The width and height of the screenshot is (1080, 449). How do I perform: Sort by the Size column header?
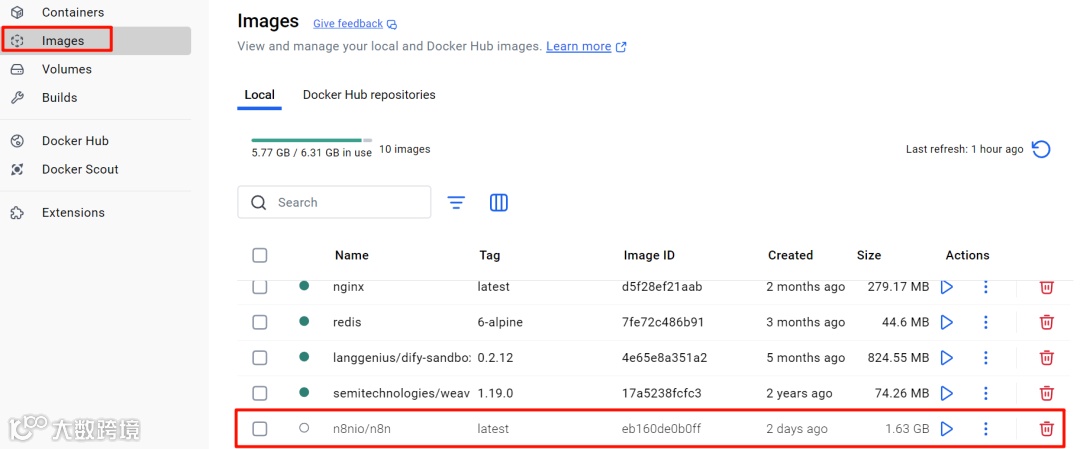869,255
